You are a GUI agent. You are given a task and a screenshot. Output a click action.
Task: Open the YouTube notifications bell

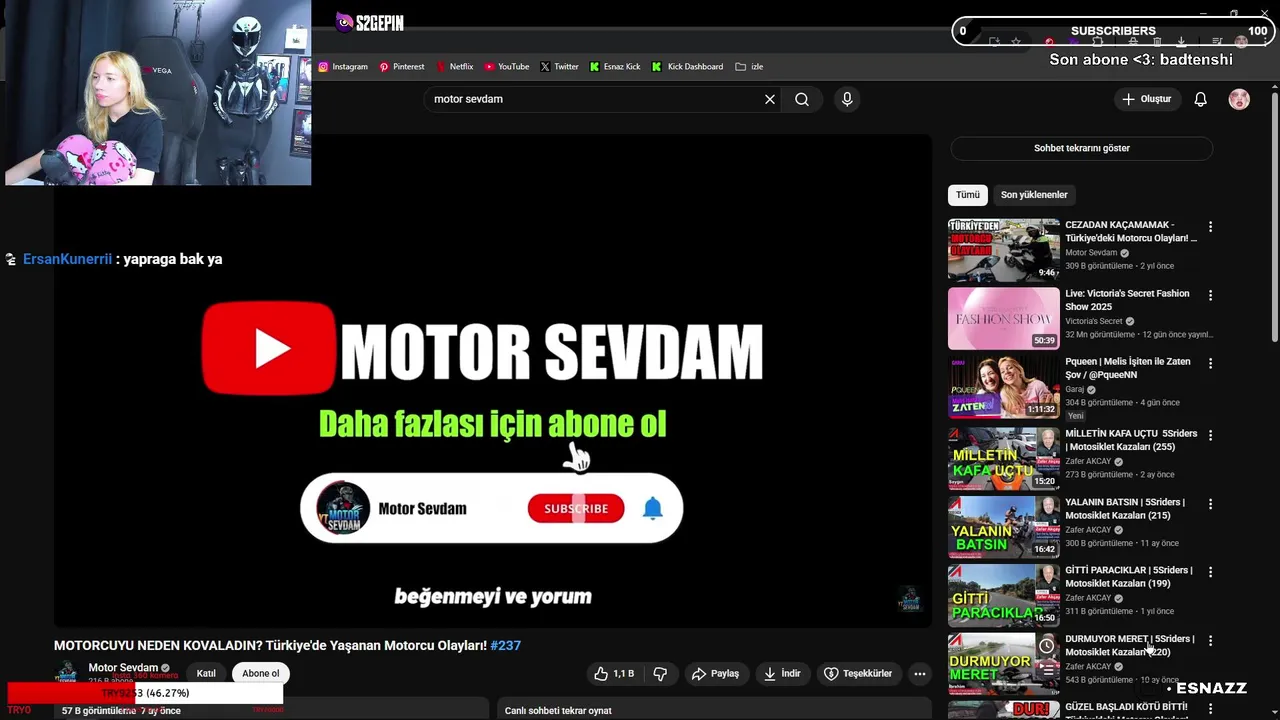click(x=1200, y=99)
